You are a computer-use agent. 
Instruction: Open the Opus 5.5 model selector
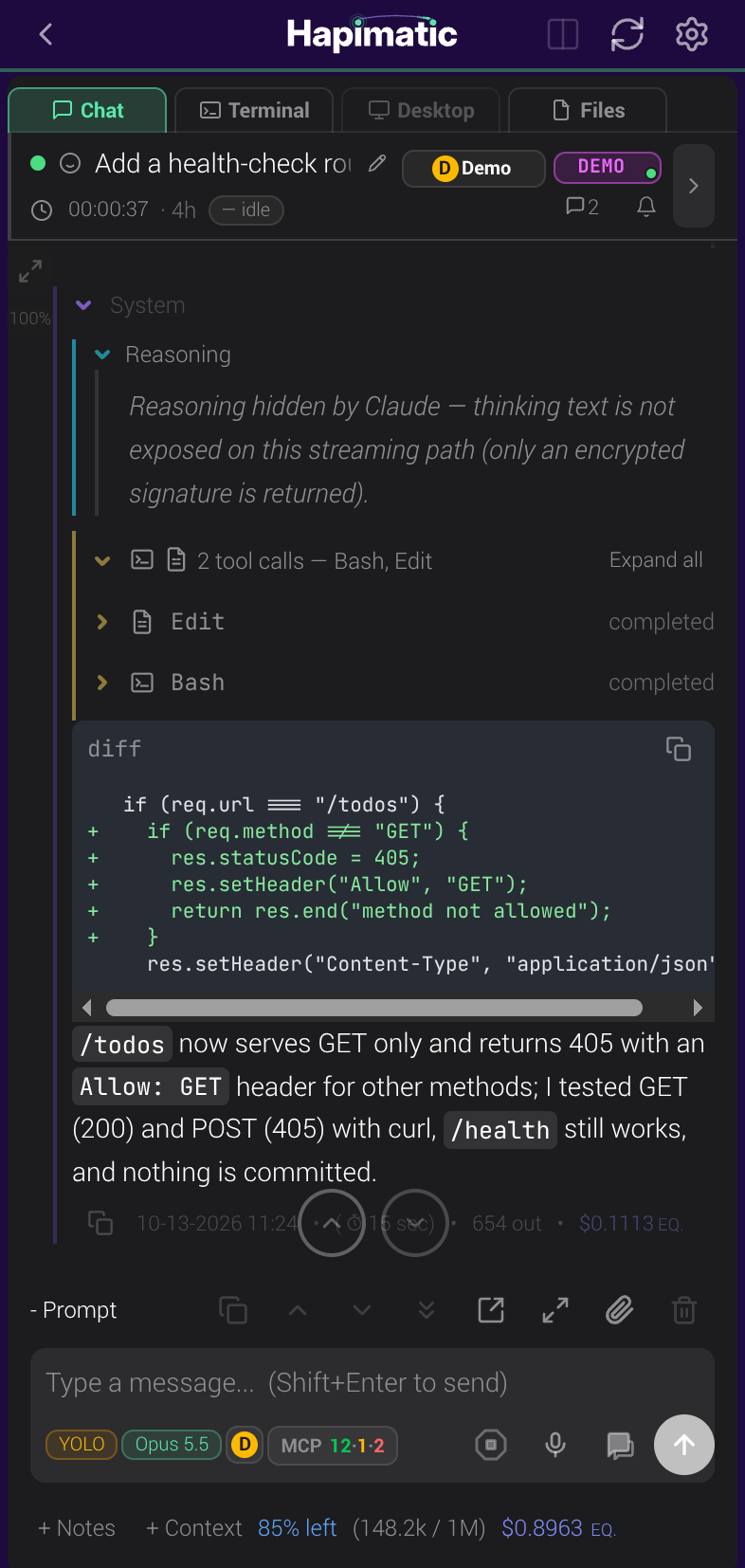pos(172,1444)
